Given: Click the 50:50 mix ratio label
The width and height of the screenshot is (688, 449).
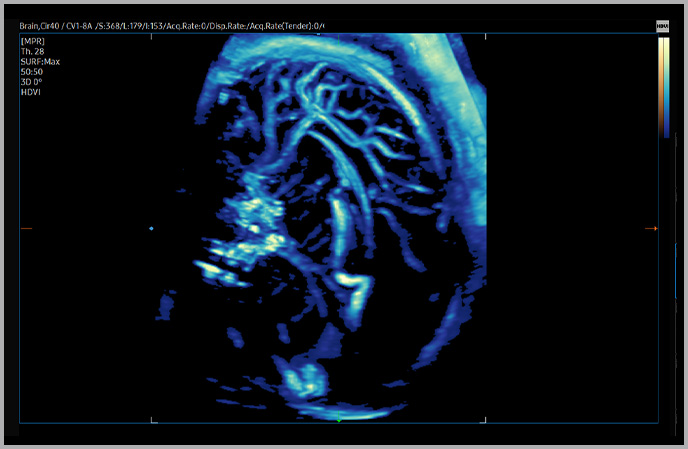Looking at the screenshot, I should (30, 72).
